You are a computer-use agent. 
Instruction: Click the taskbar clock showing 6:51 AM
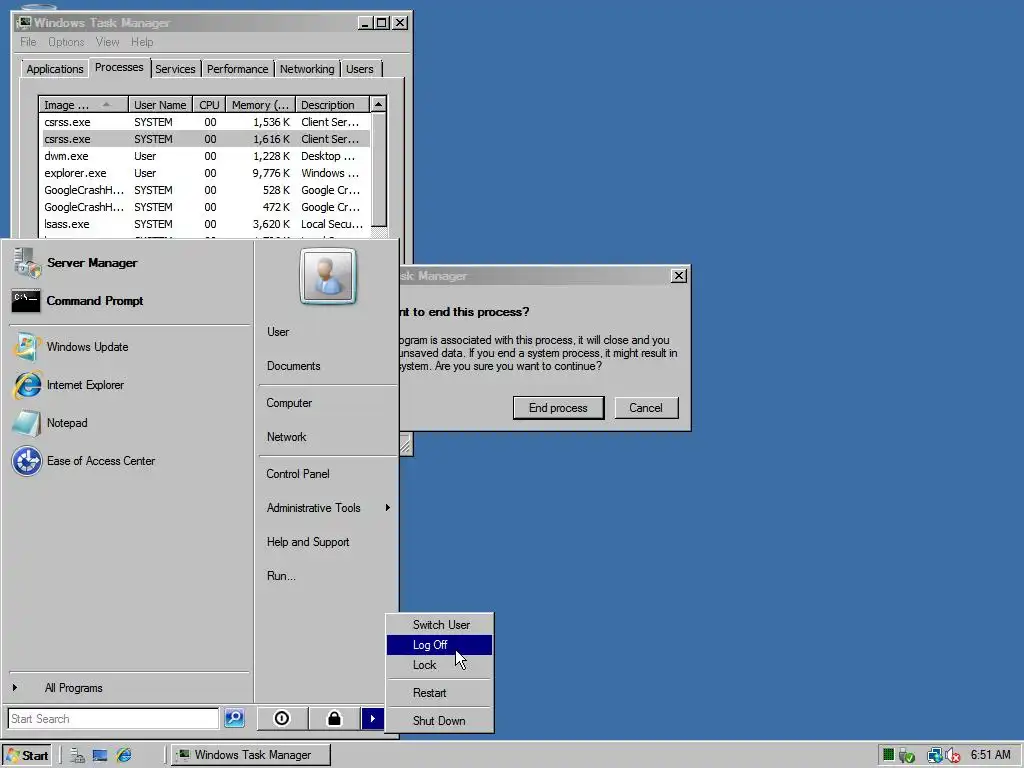point(990,755)
